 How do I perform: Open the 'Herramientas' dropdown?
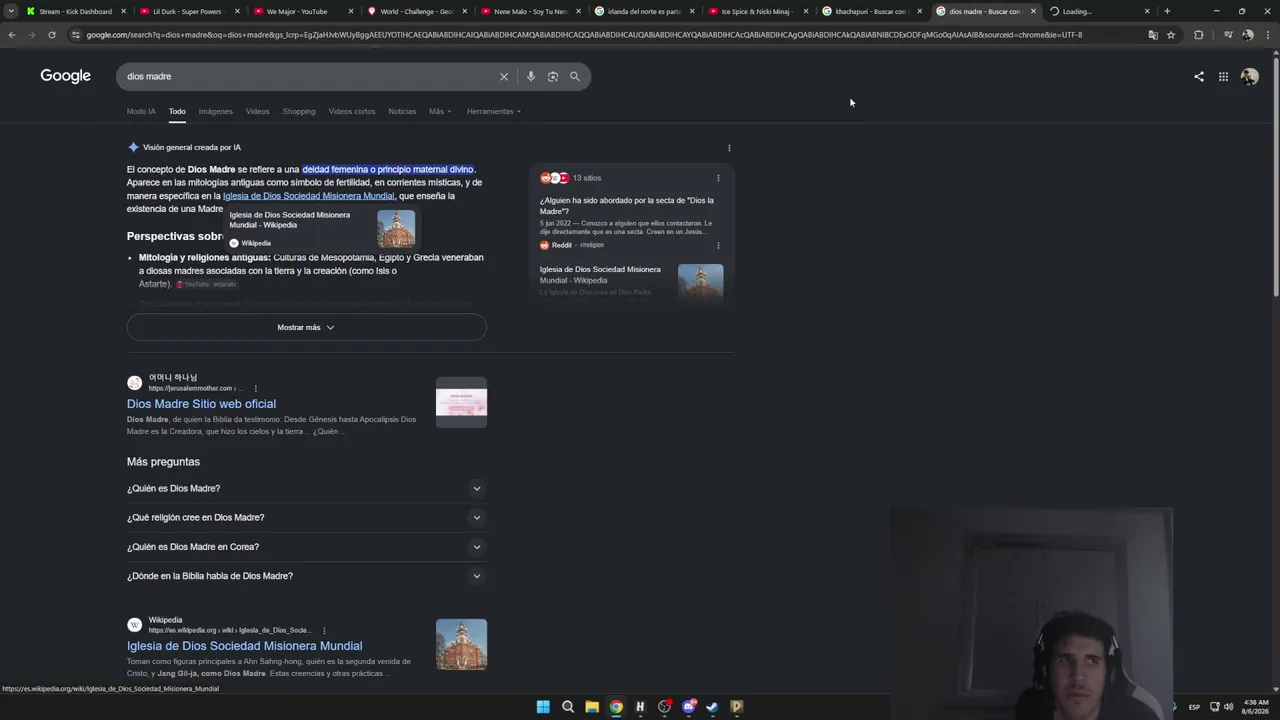[494, 111]
